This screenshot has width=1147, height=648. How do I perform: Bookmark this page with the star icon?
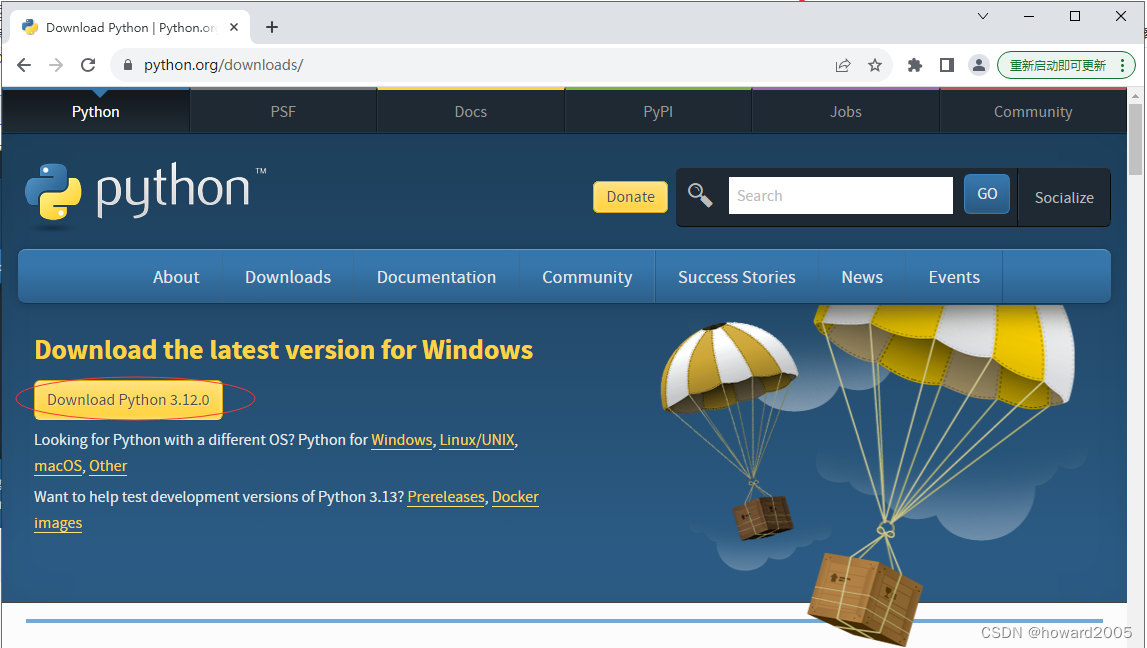[x=875, y=65]
